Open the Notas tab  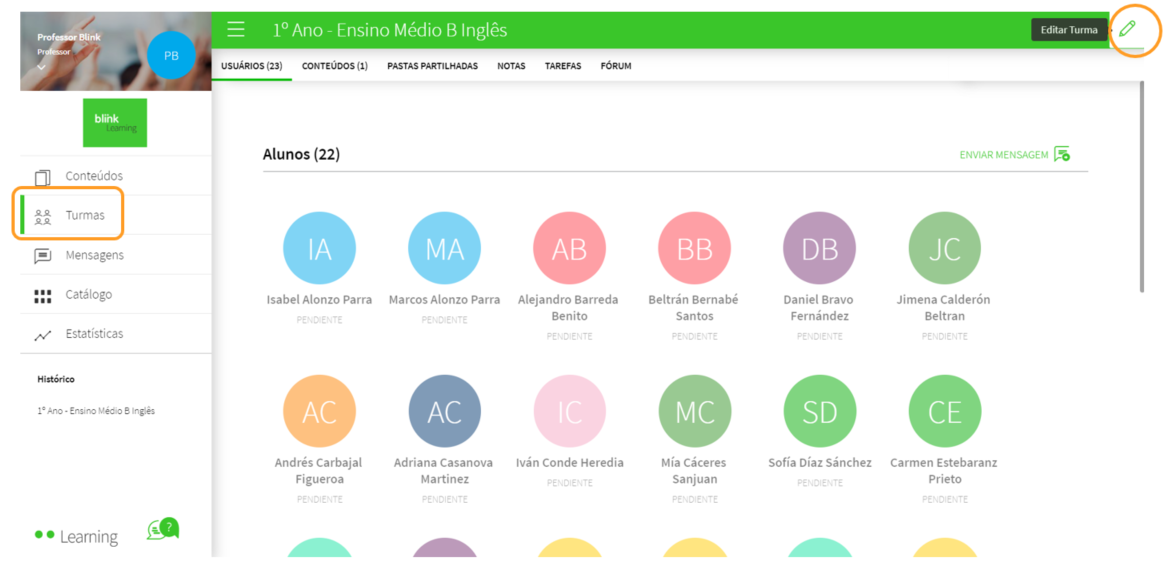[511, 66]
